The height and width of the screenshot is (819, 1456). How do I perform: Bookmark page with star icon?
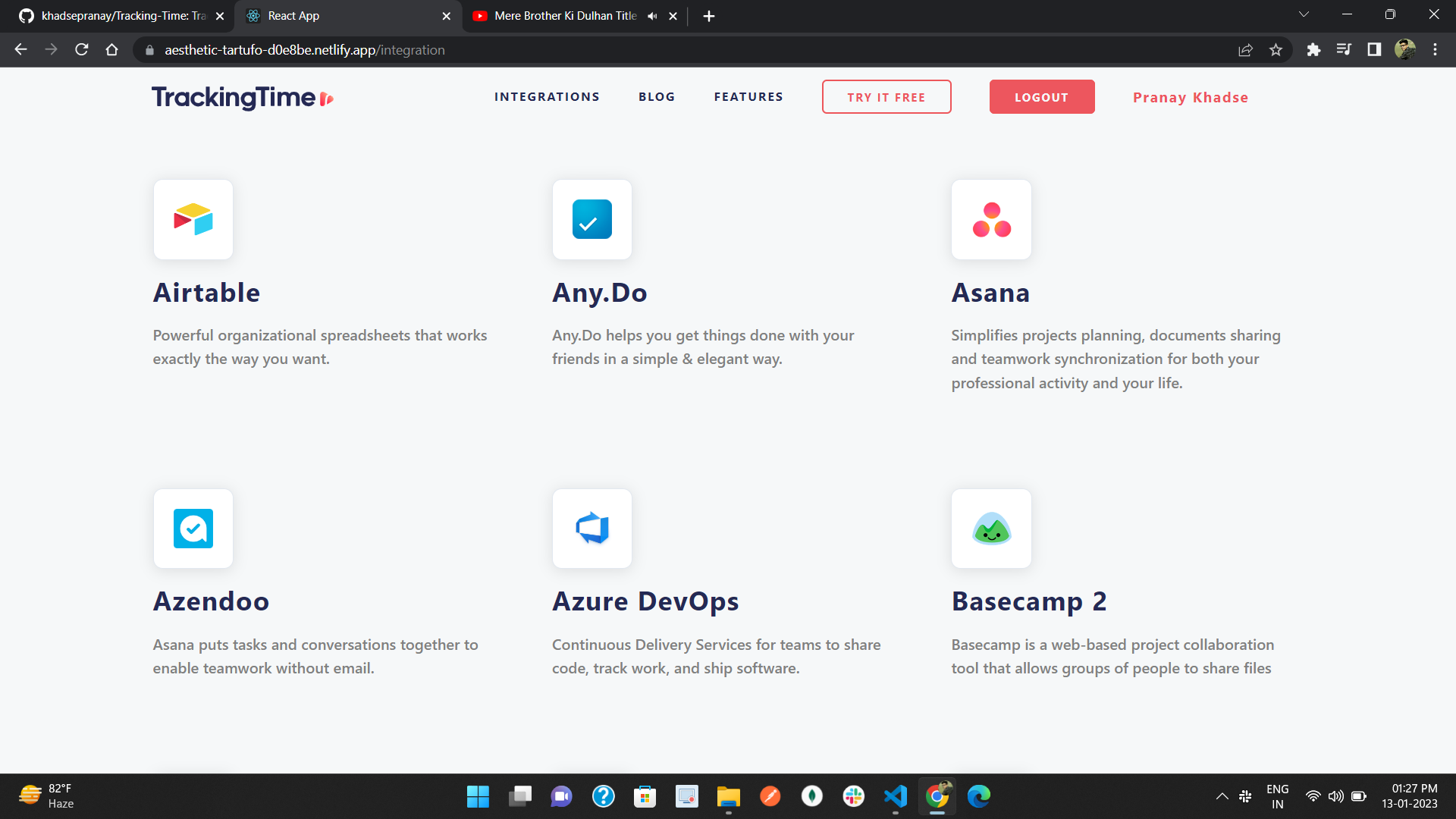1276,50
